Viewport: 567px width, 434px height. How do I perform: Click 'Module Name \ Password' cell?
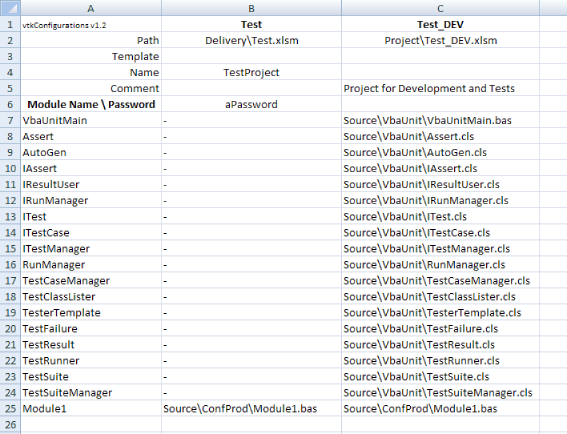pos(91,104)
